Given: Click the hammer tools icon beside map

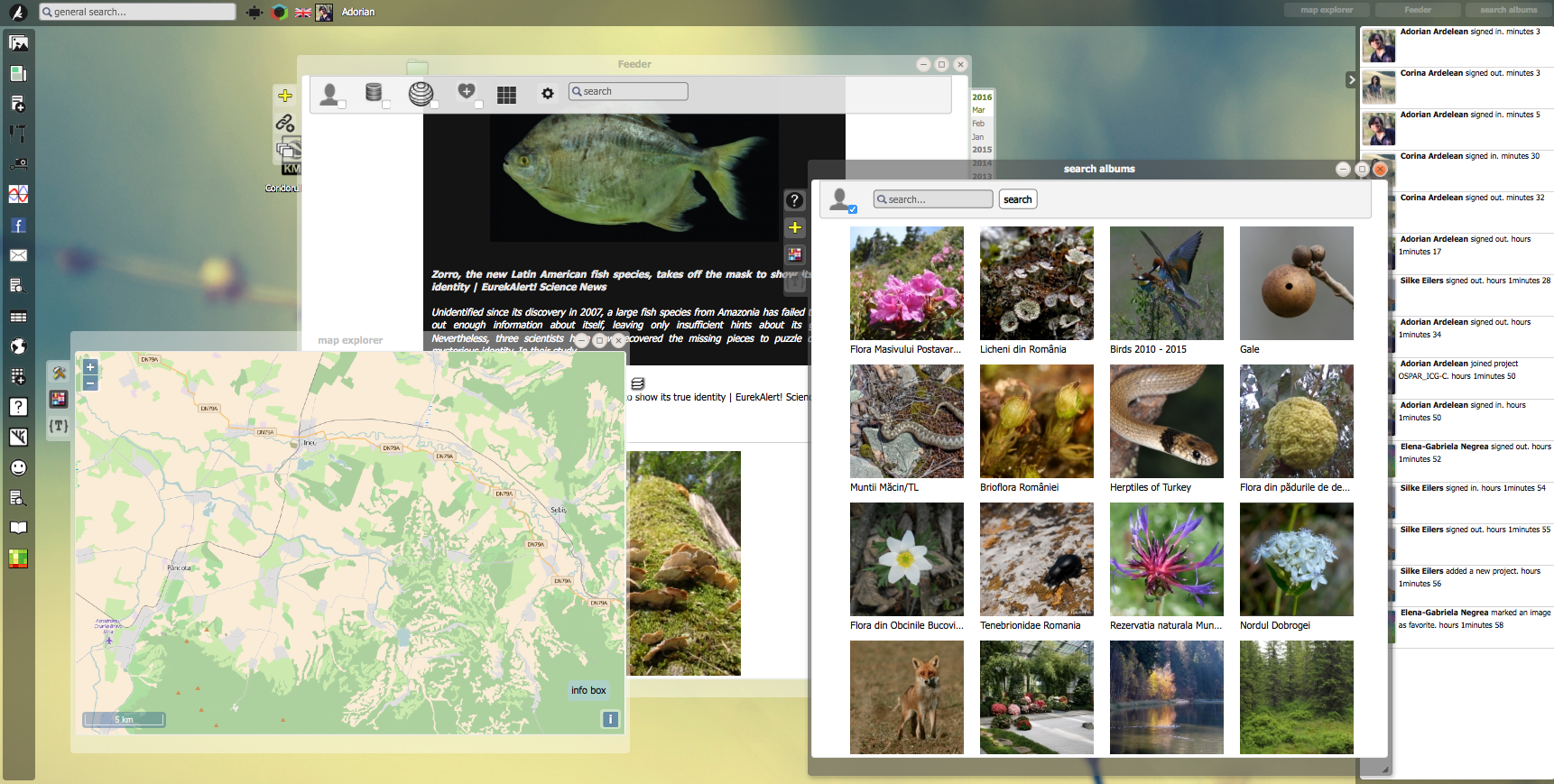Looking at the screenshot, I should 59,373.
